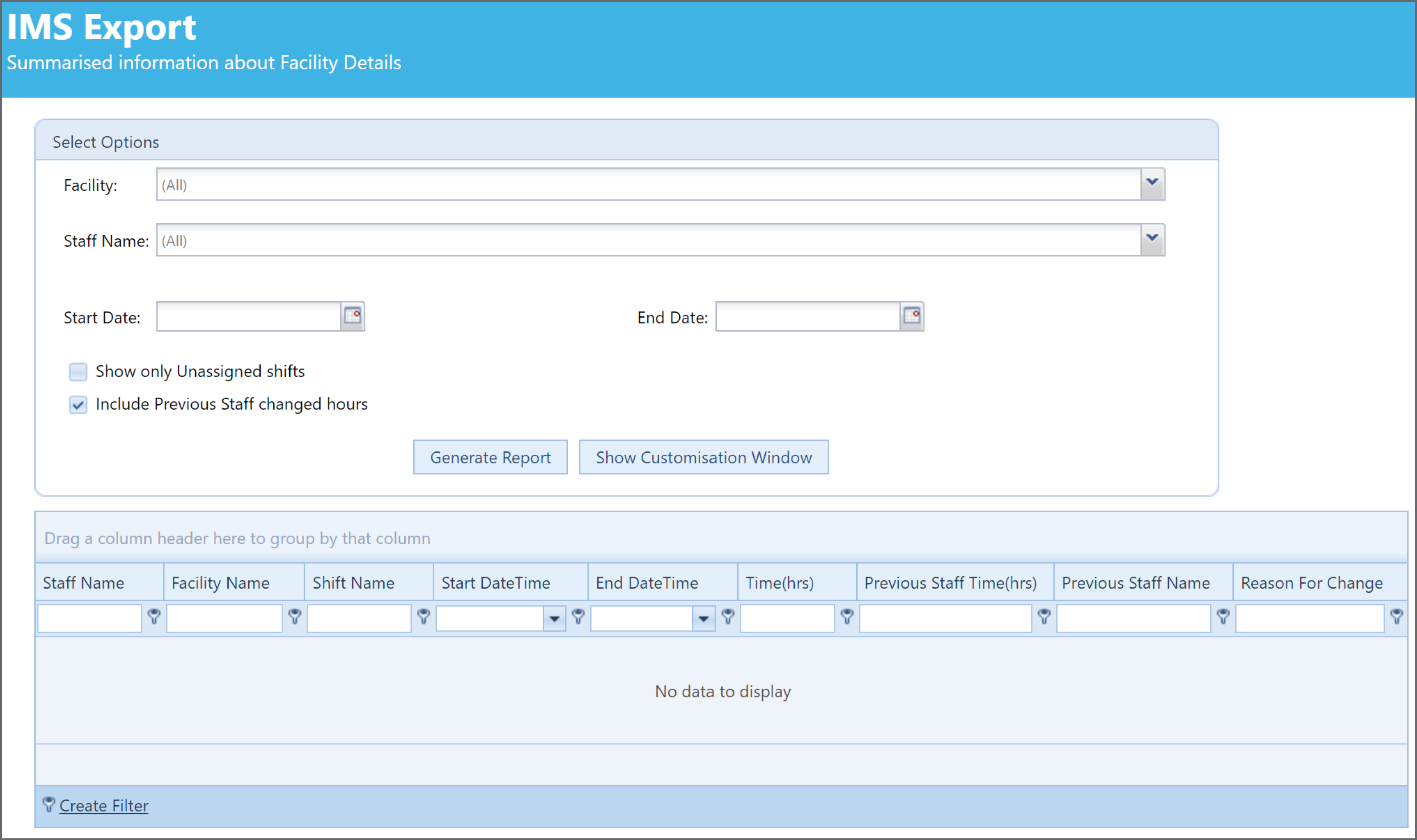Click filter funnel icon for Start DateTime column
This screenshot has height=840, width=1417.
578,616
